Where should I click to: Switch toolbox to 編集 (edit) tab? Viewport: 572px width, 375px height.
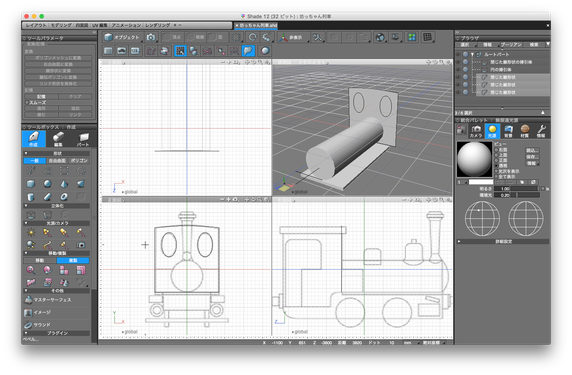pyautogui.click(x=58, y=139)
